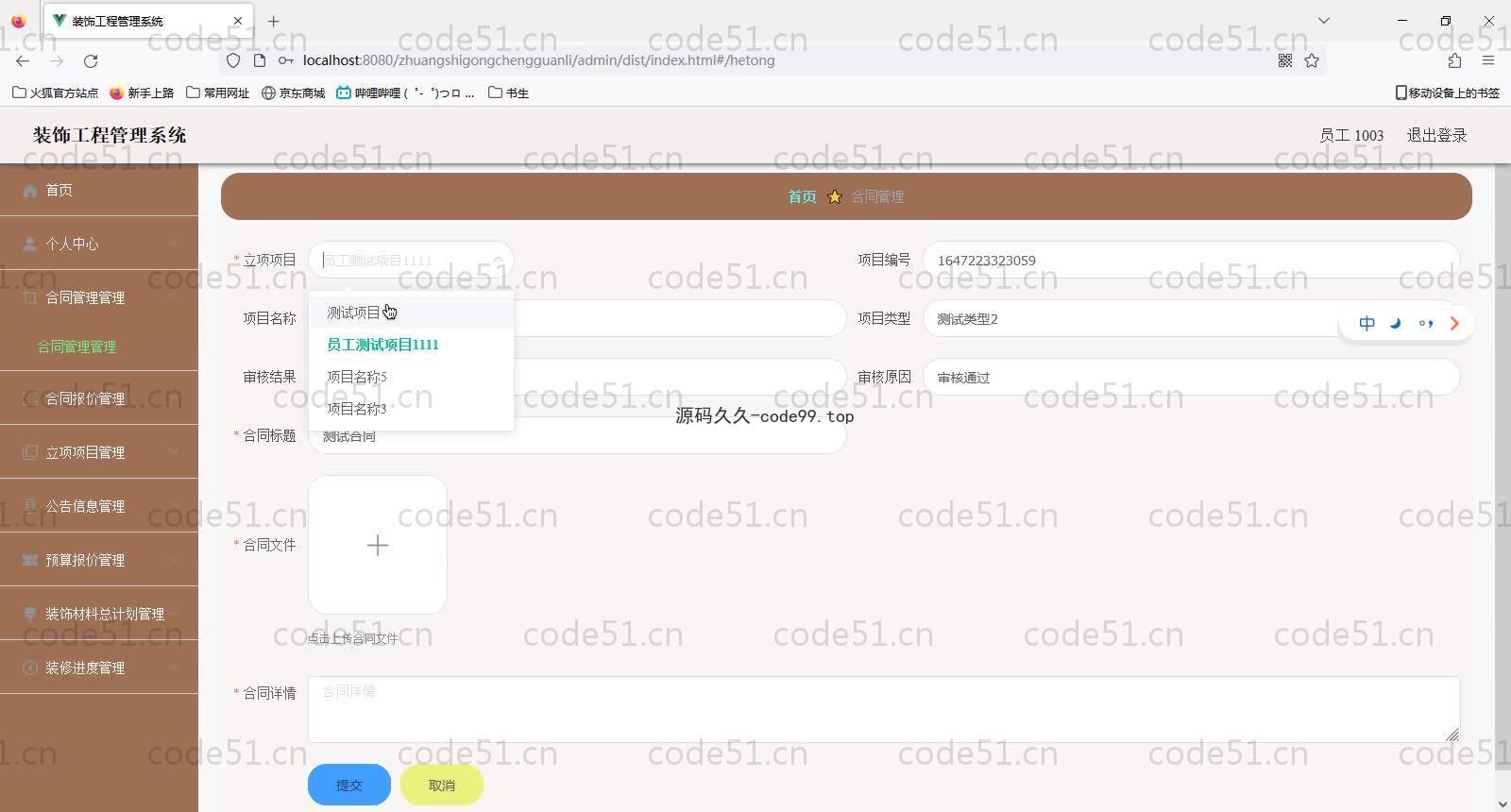Click the 提交 submit button

point(349,785)
